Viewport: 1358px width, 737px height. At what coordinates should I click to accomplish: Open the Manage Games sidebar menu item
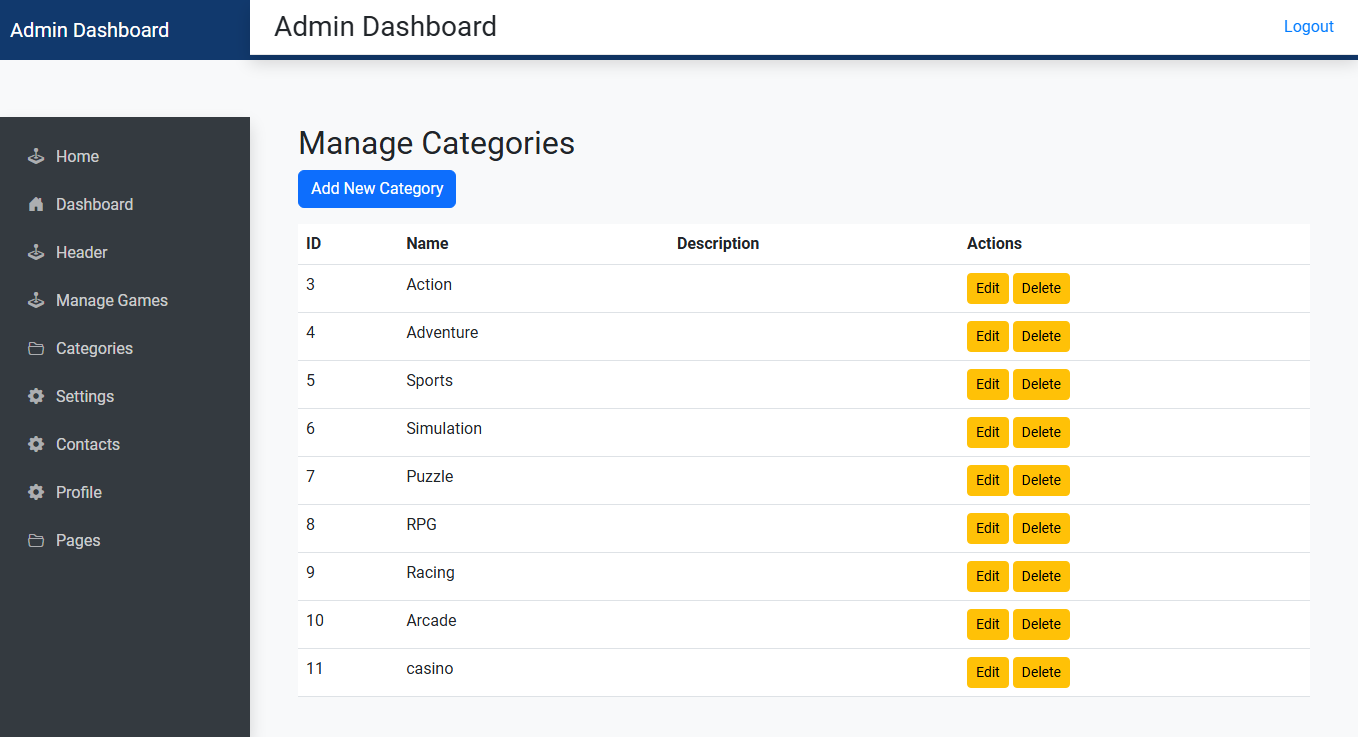click(111, 300)
